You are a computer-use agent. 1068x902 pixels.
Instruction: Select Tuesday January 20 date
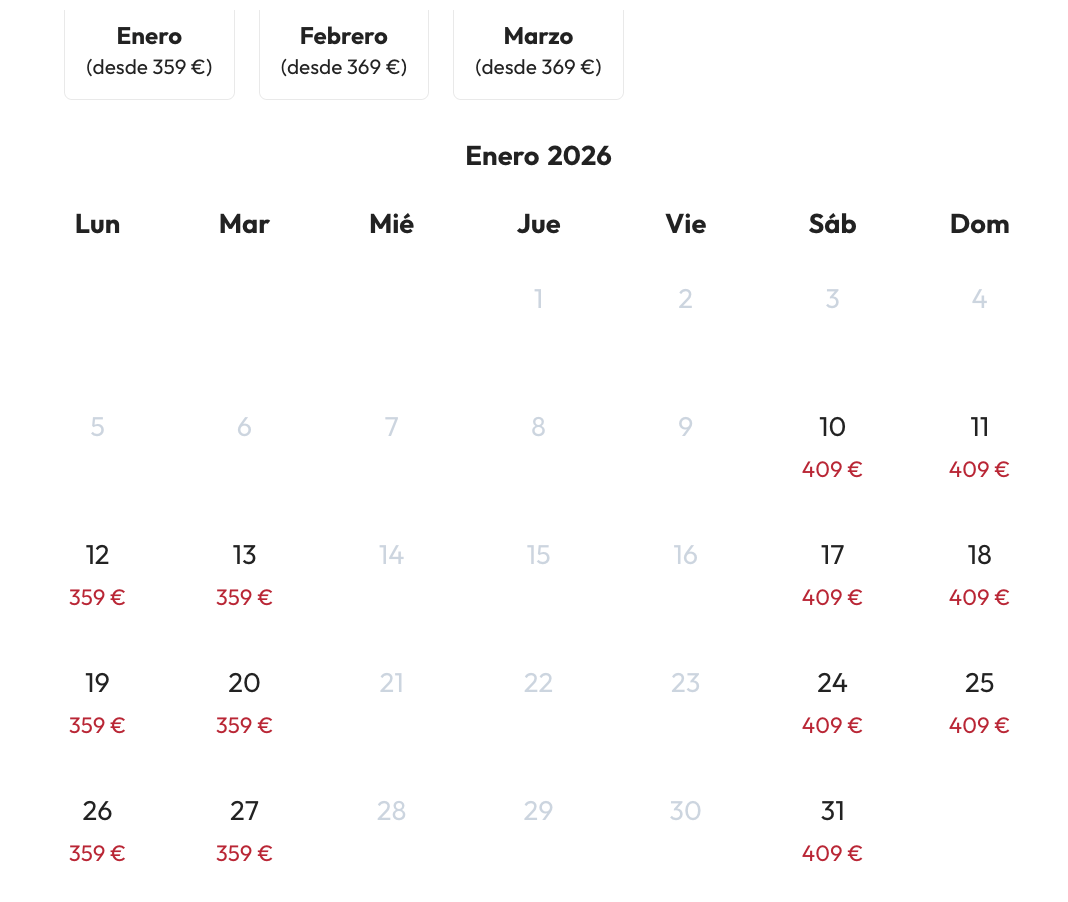pos(244,702)
